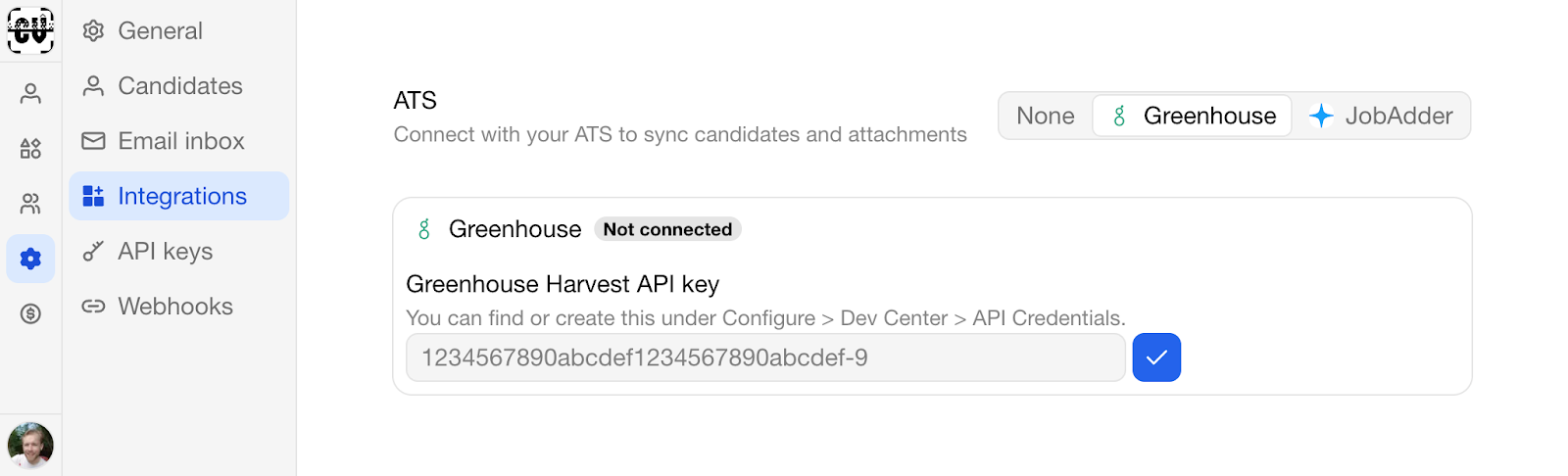The width and height of the screenshot is (1568, 476).
Task: Select None ATS option
Action: tap(1046, 116)
